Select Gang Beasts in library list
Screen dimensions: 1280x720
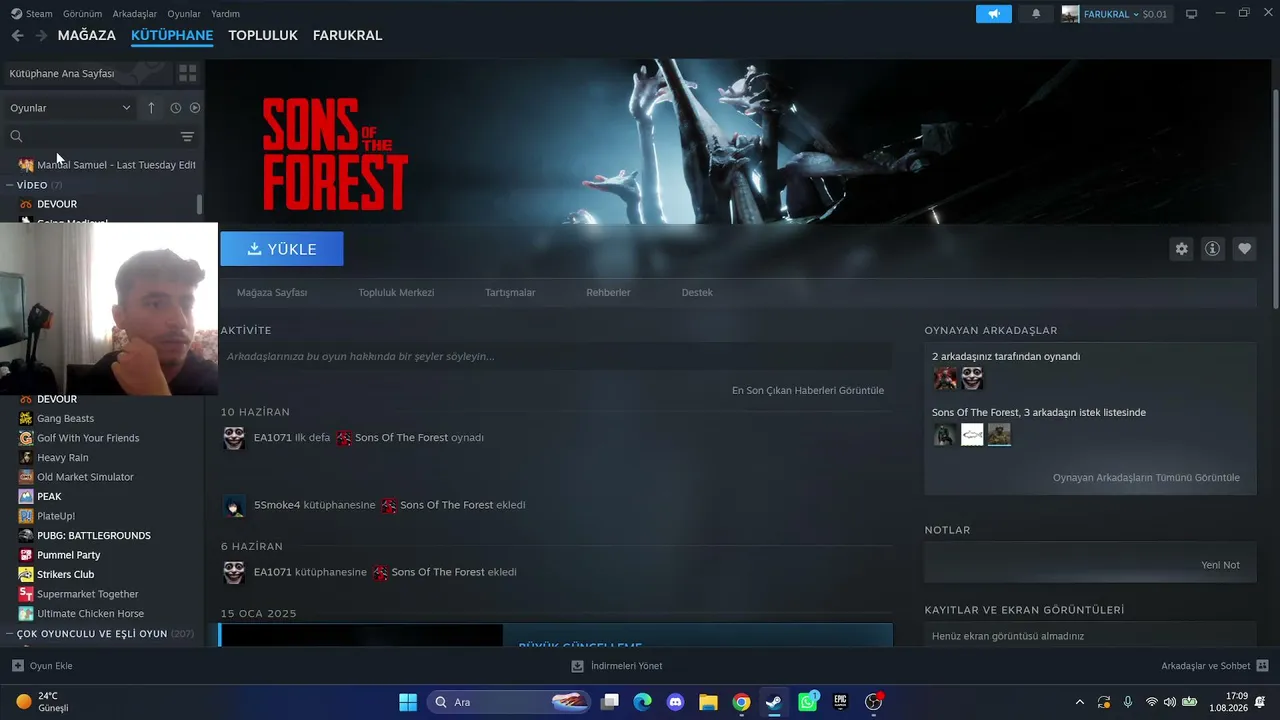[65, 419]
